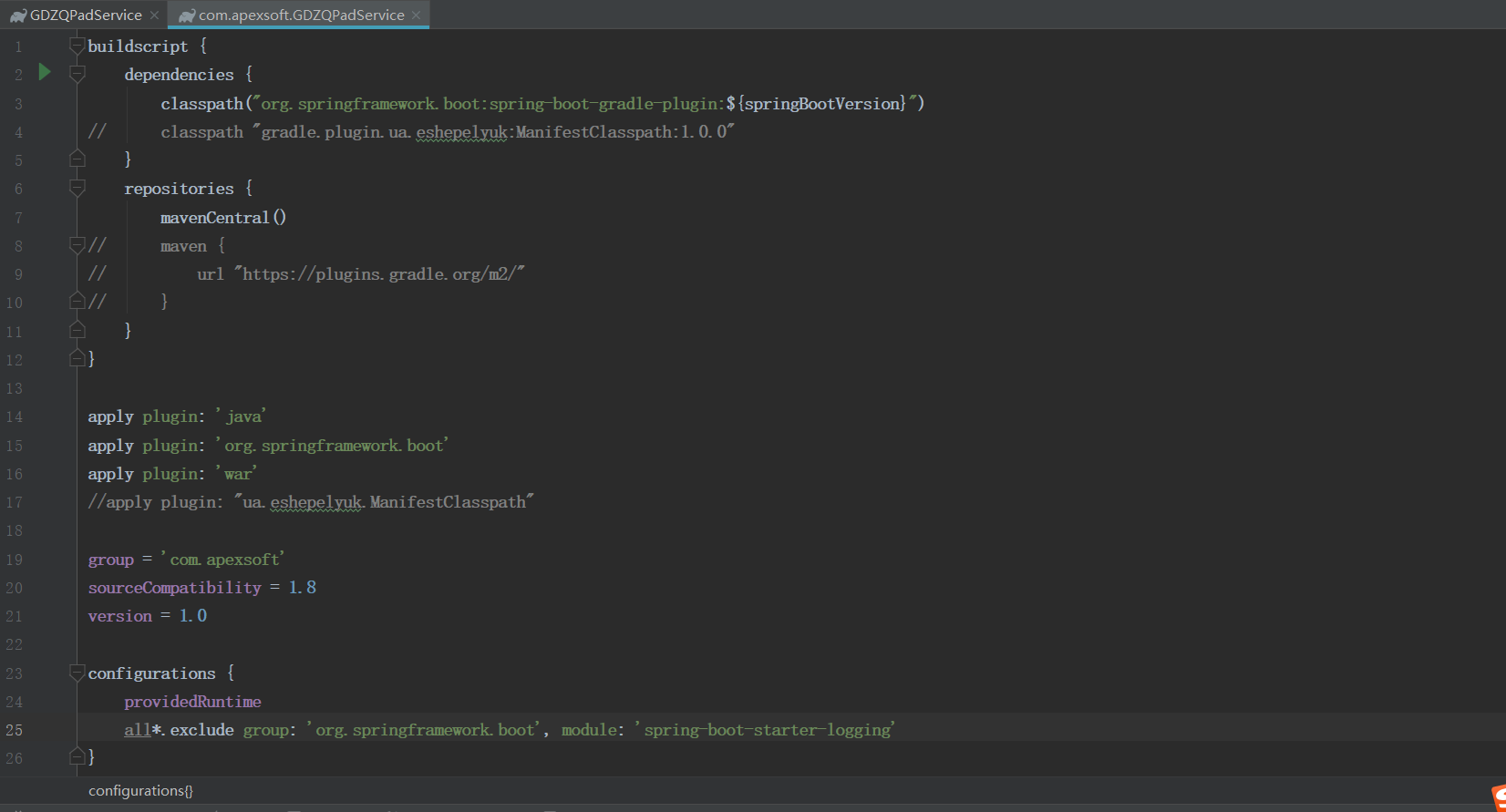This screenshot has height=812, width=1506.
Task: Collapse the dependencies block on line 2
Action: [77, 75]
